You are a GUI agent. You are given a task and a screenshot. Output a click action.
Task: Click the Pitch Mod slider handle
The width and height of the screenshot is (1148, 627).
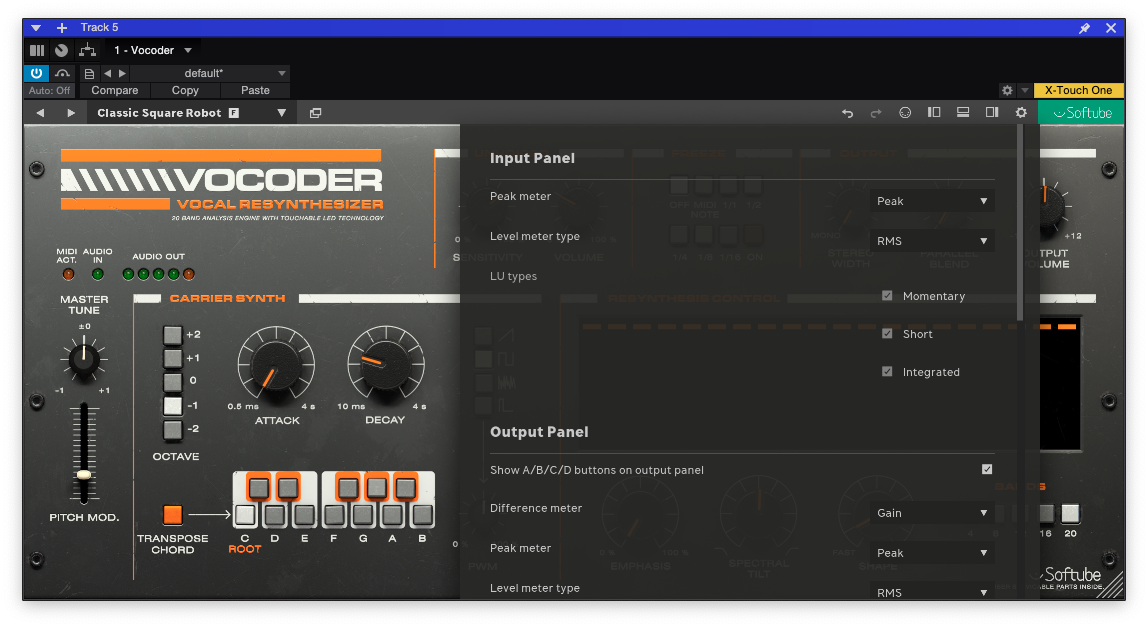pyautogui.click(x=84, y=475)
